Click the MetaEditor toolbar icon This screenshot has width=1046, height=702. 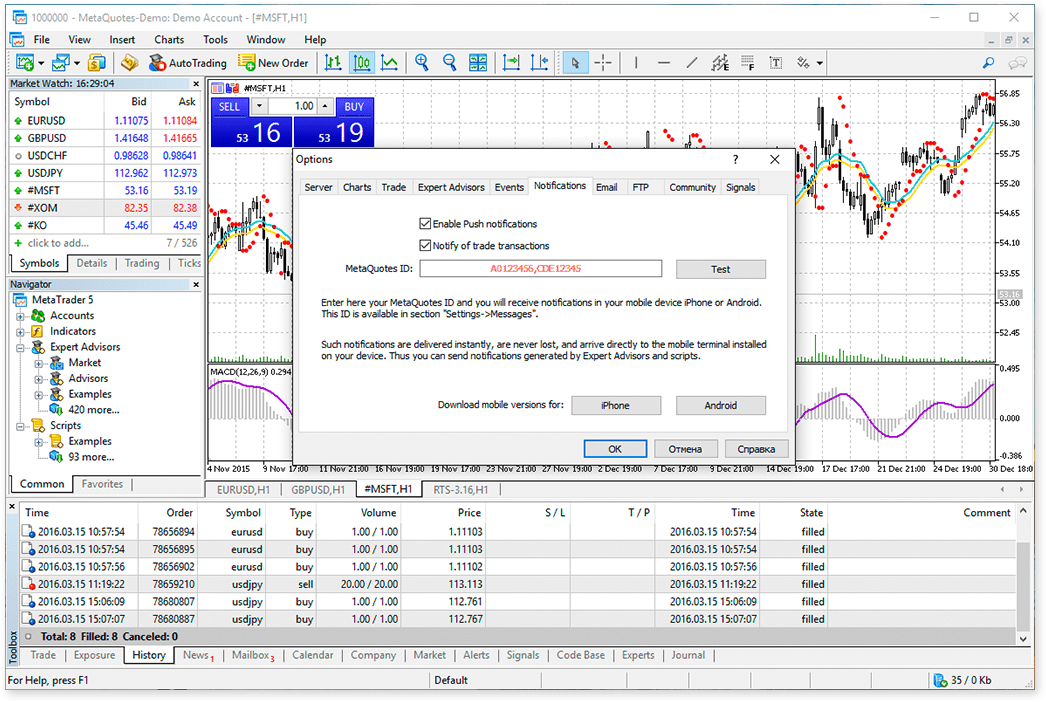[129, 63]
